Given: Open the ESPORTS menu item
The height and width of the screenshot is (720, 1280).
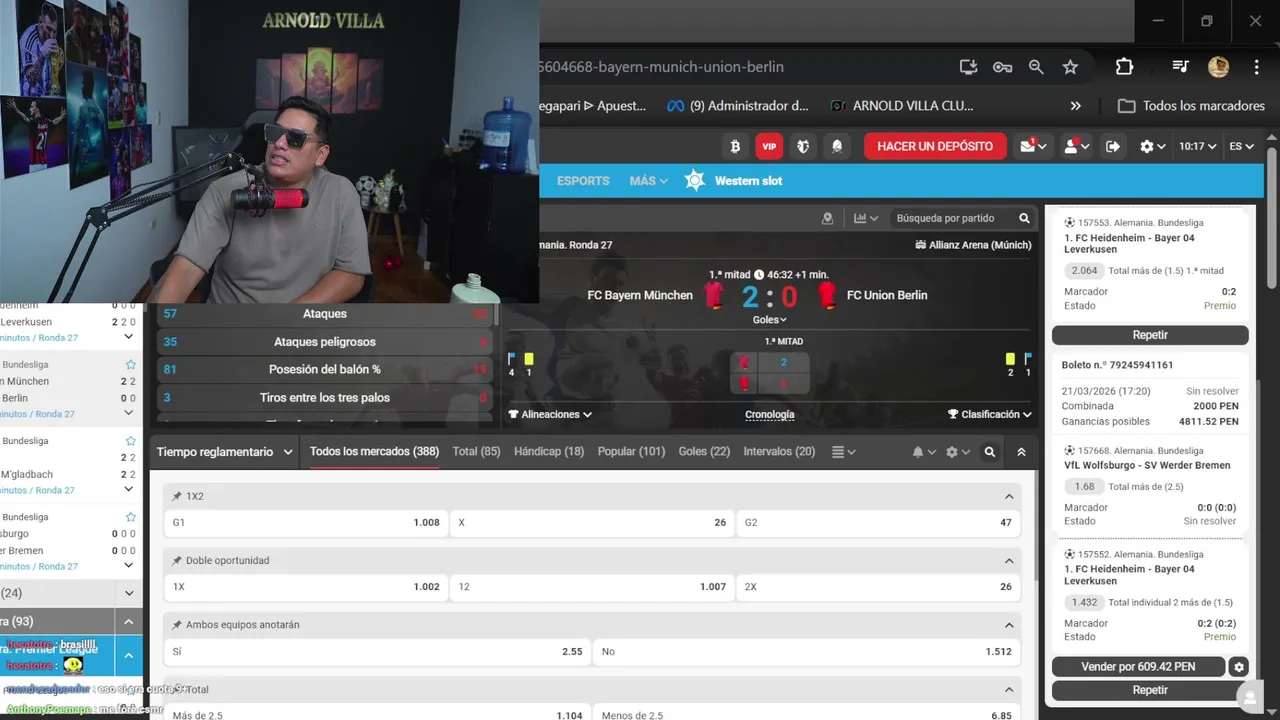Looking at the screenshot, I should pos(583,181).
